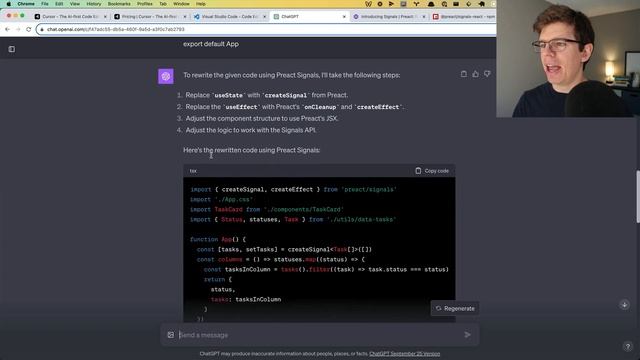Image resolution: width=640 pixels, height=360 pixels.
Task: Switch to the @preact/signals-react npm tab
Action: (464, 16)
